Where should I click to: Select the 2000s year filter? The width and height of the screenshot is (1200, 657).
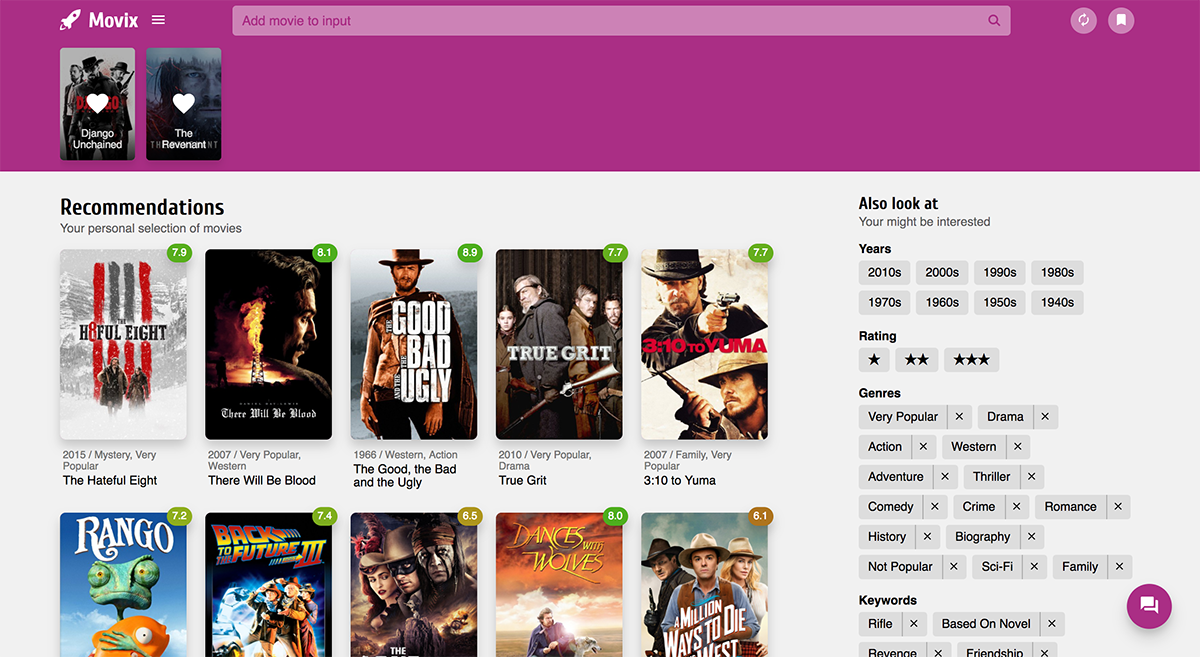[x=942, y=272]
